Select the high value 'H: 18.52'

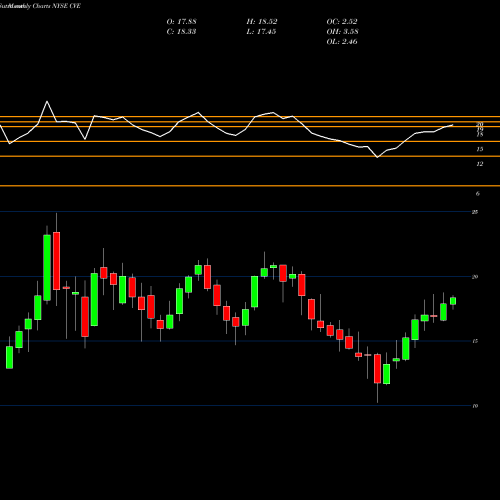pos(262,22)
